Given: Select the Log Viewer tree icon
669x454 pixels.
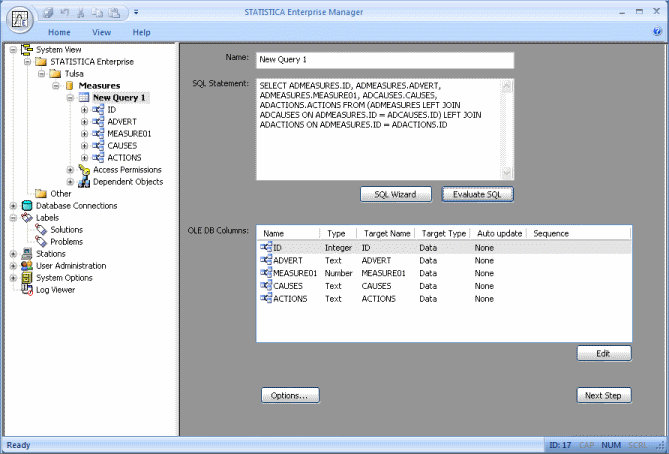Looking at the screenshot, I should [x=27, y=290].
